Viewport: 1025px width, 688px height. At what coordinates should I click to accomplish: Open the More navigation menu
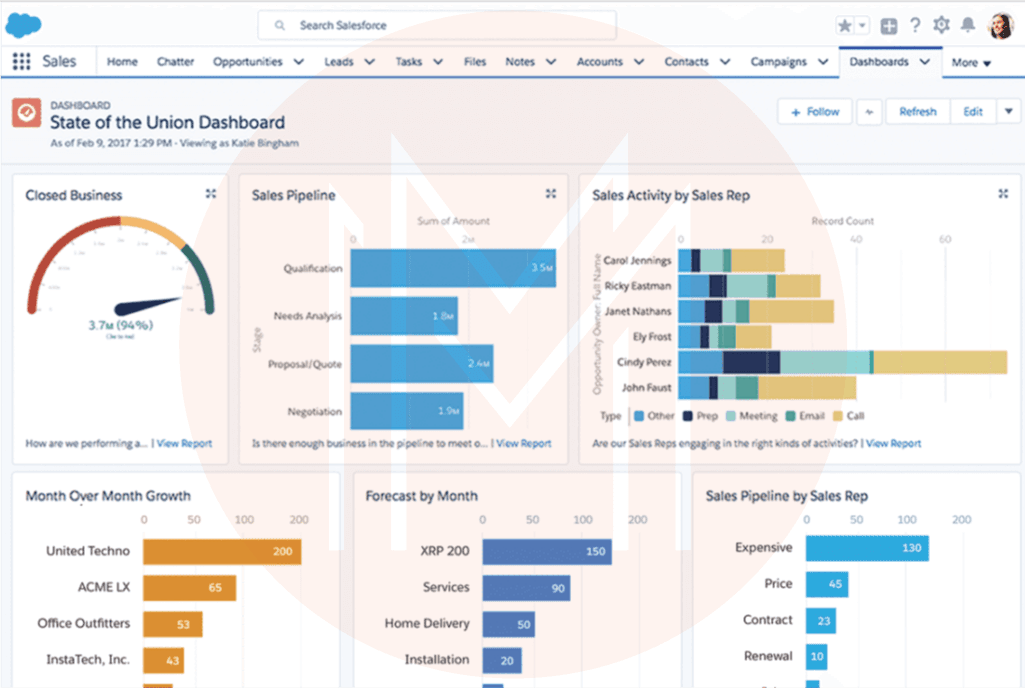[970, 63]
